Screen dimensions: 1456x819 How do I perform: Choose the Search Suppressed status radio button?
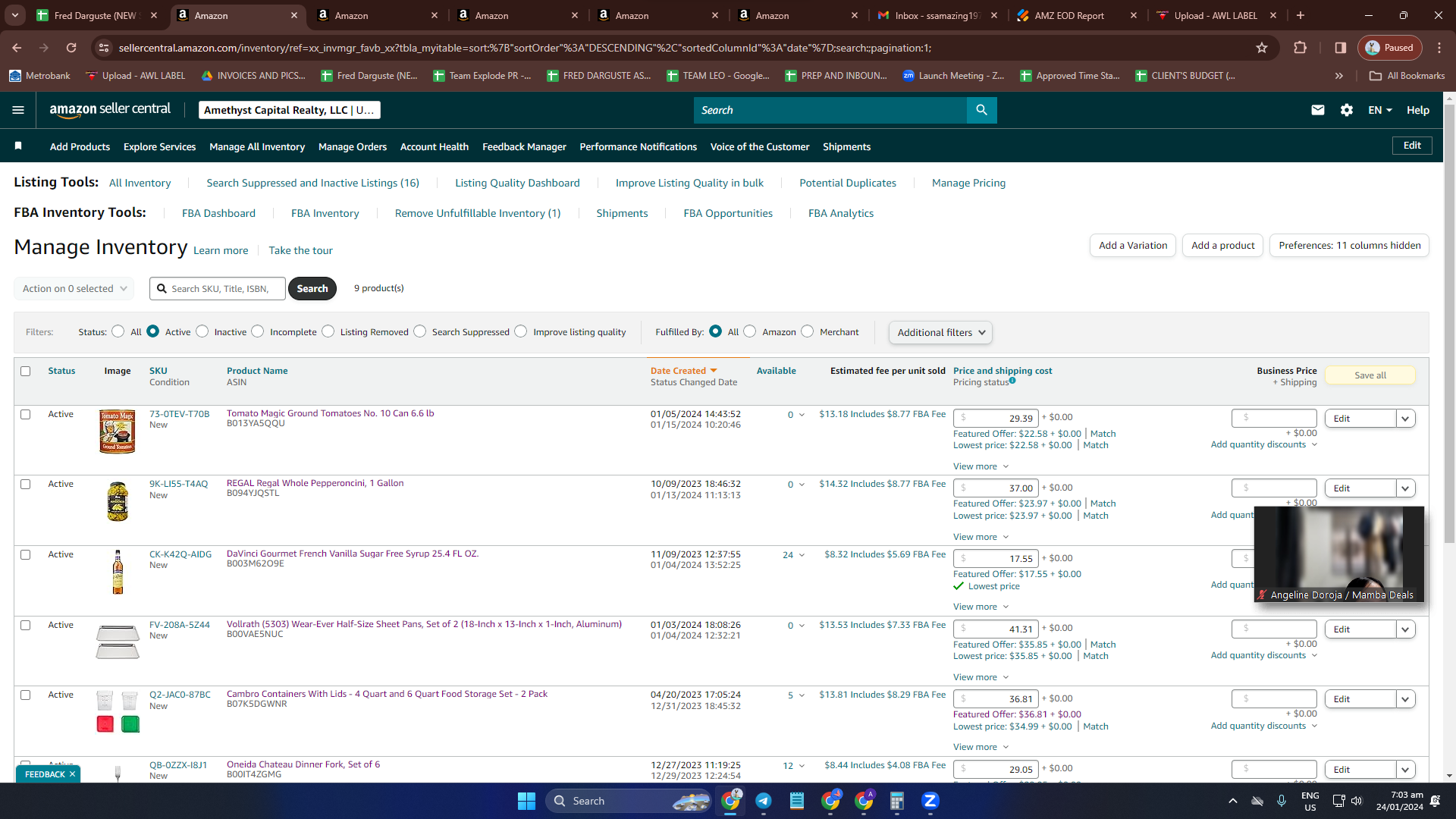pos(420,331)
